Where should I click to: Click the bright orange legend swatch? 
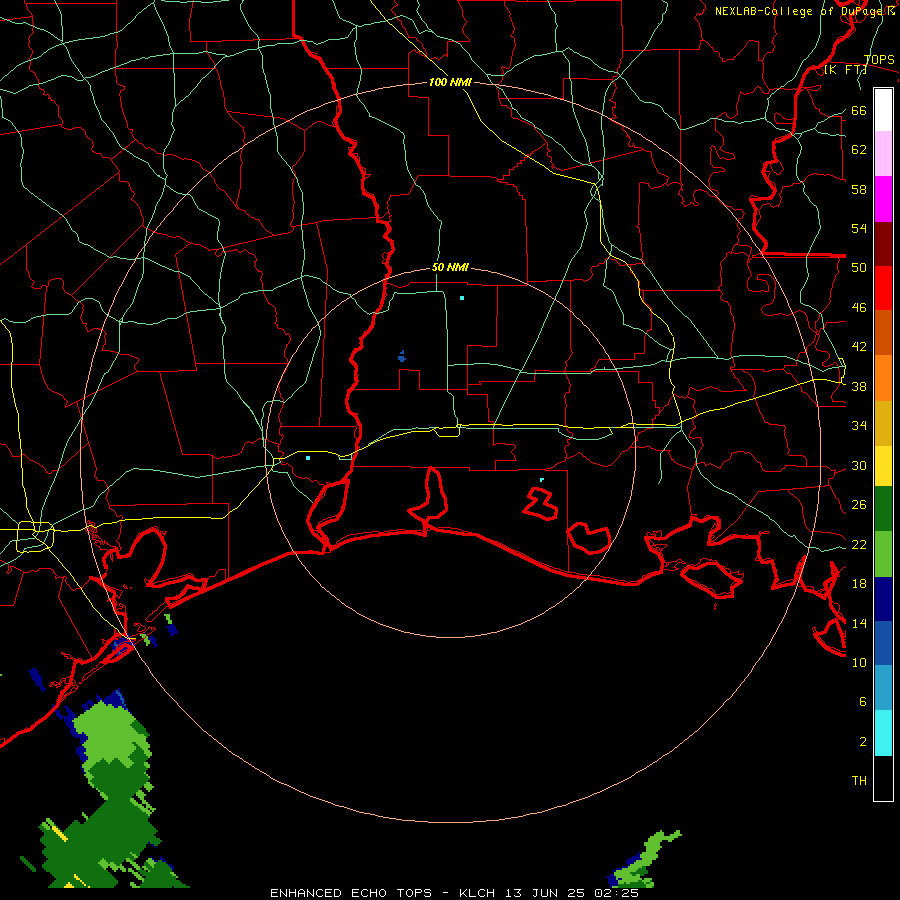[883, 378]
